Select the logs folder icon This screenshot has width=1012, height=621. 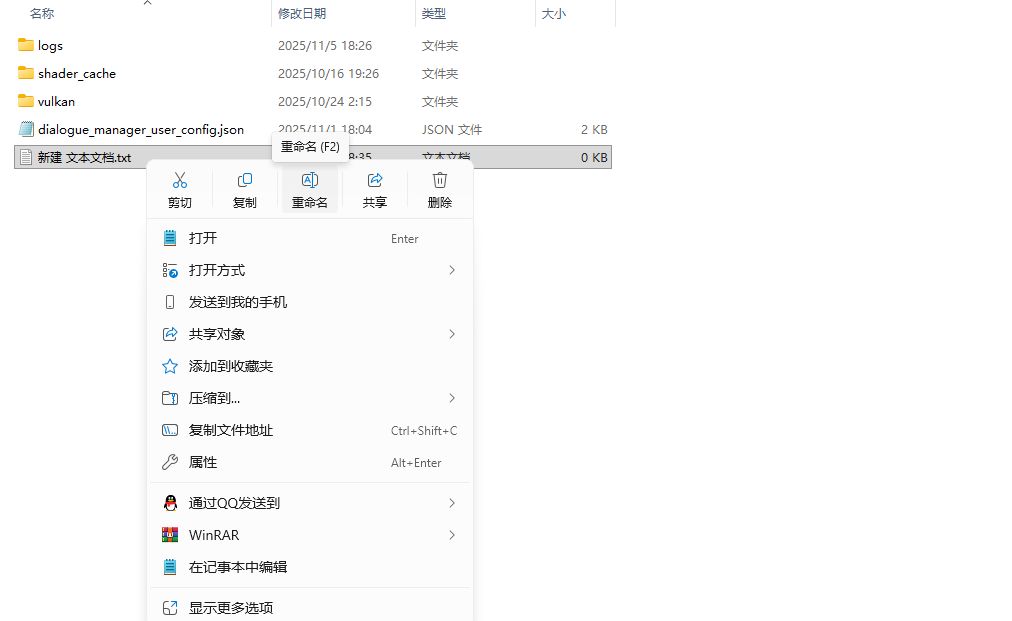coord(26,45)
